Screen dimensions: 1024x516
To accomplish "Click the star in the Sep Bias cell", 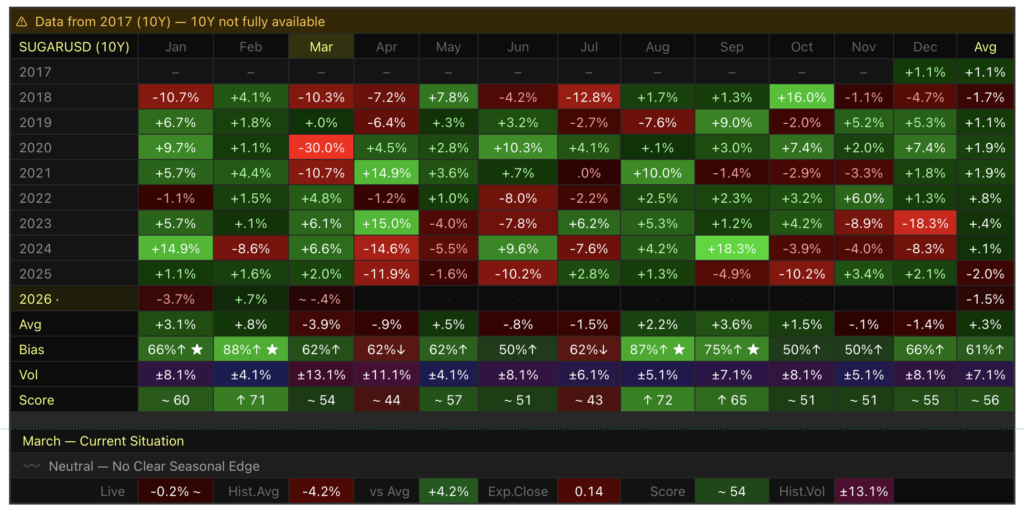I will tap(751, 350).
